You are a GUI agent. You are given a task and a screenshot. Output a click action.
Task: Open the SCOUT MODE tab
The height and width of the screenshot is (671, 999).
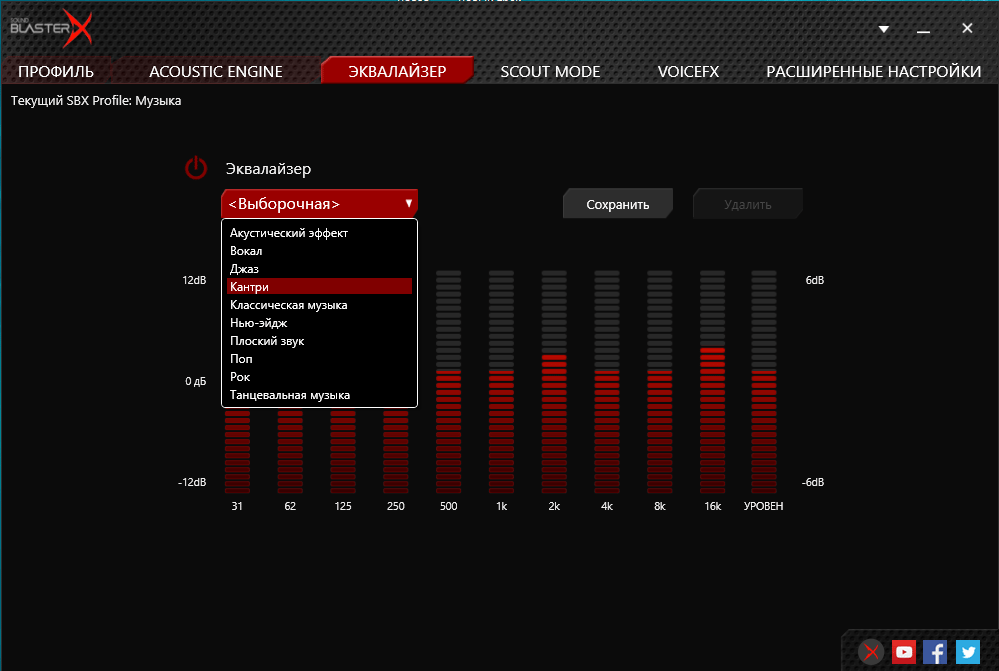(550, 71)
